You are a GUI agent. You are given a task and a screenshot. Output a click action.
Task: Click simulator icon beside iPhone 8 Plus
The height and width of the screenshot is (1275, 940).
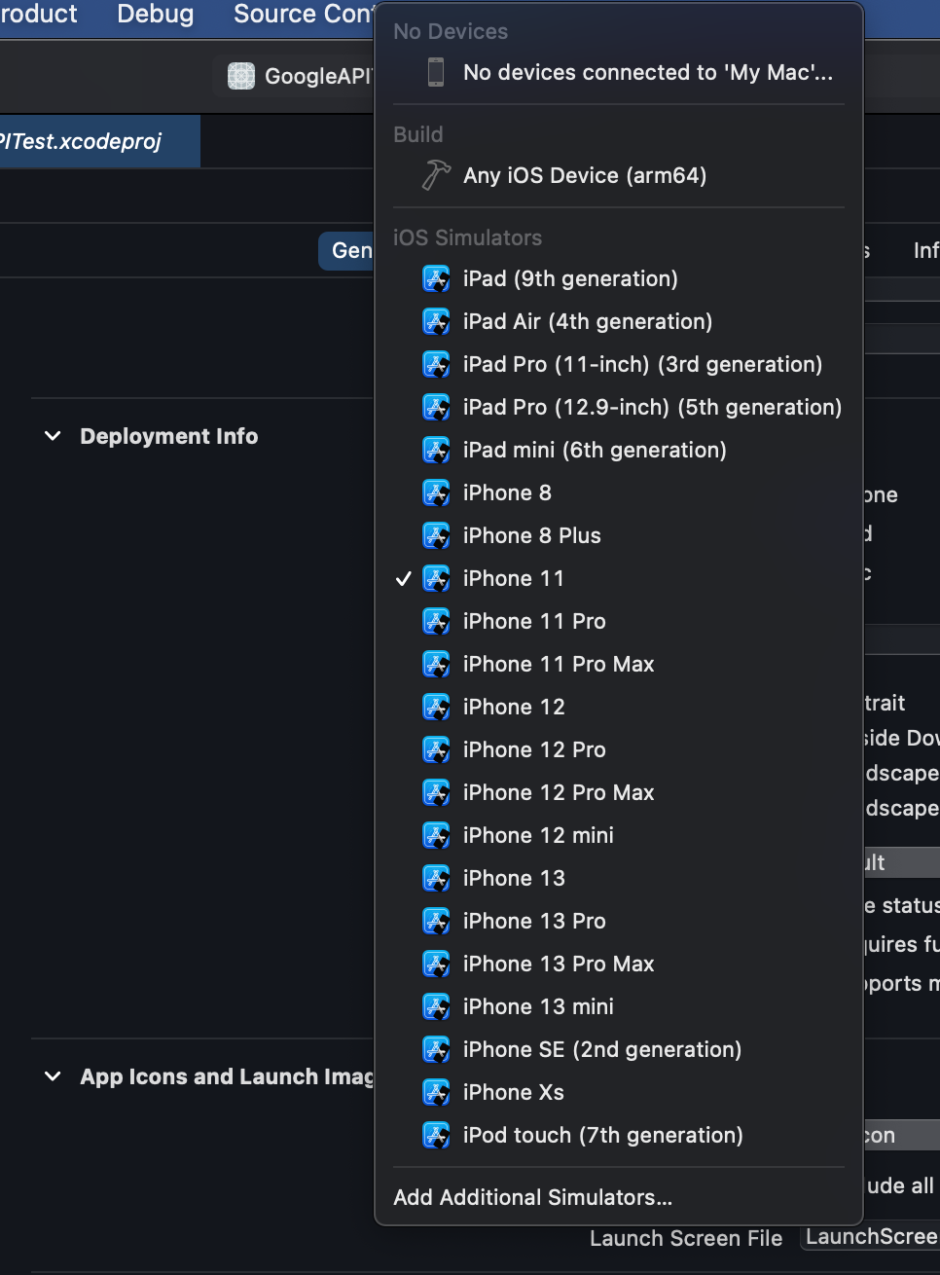(436, 536)
